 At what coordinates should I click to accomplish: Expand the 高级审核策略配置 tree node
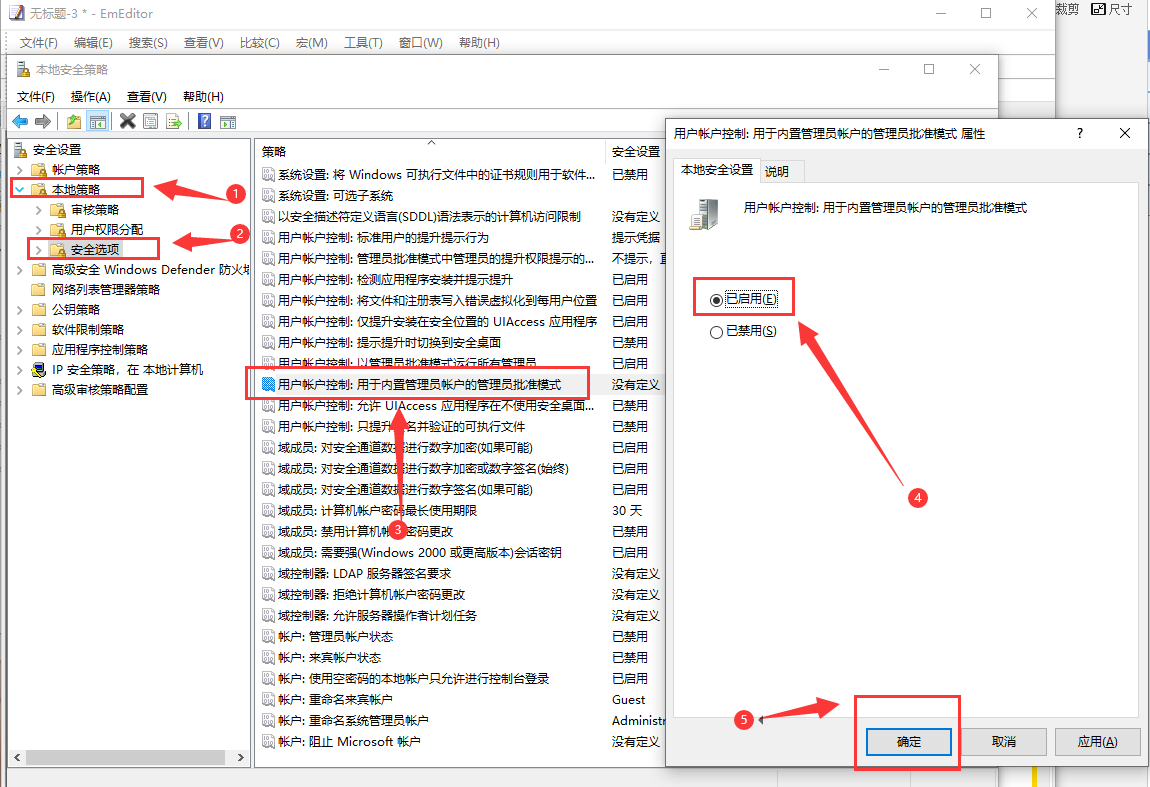click(x=20, y=390)
